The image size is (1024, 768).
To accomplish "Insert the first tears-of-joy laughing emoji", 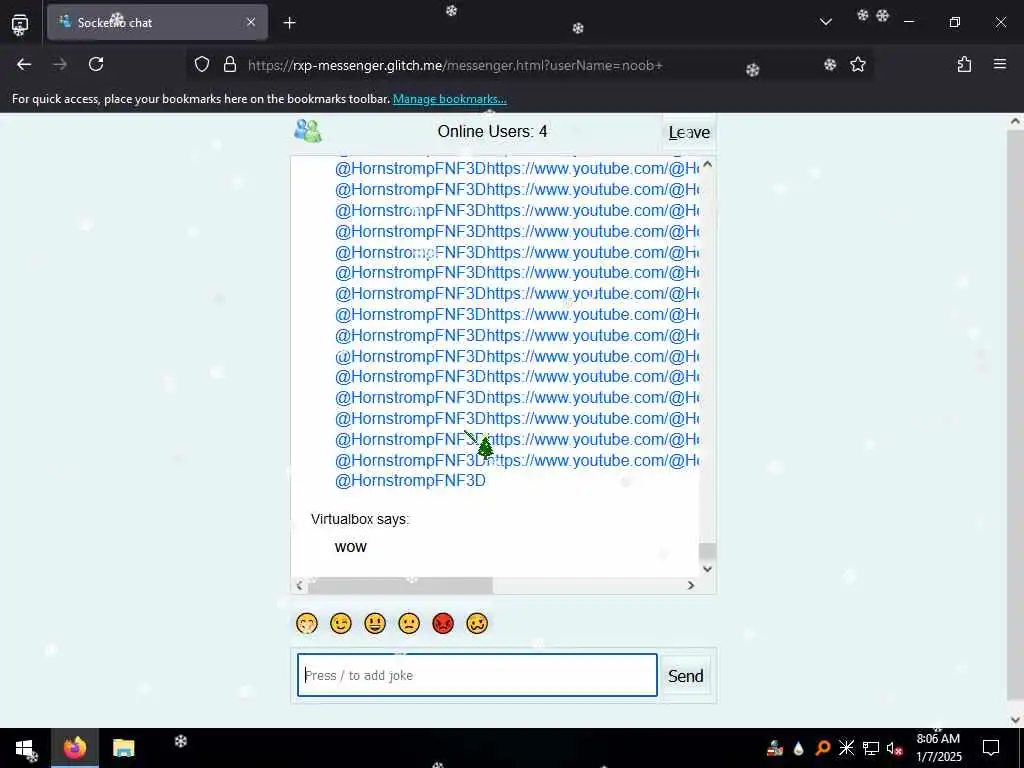I will (x=306, y=623).
